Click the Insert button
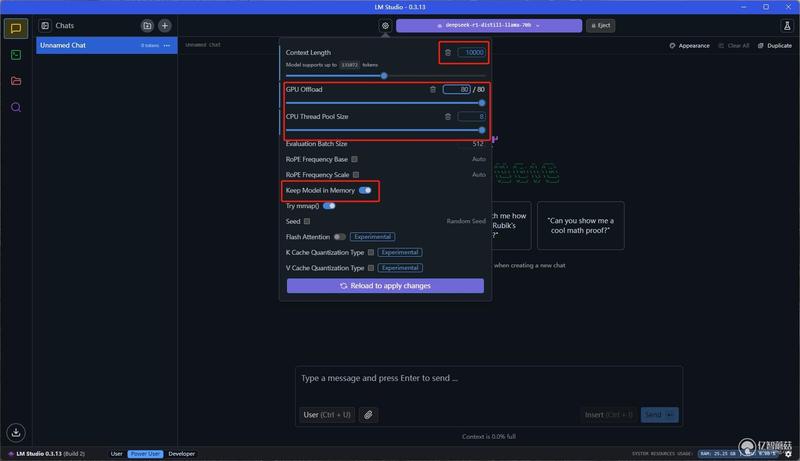800x461 pixels. [x=609, y=415]
